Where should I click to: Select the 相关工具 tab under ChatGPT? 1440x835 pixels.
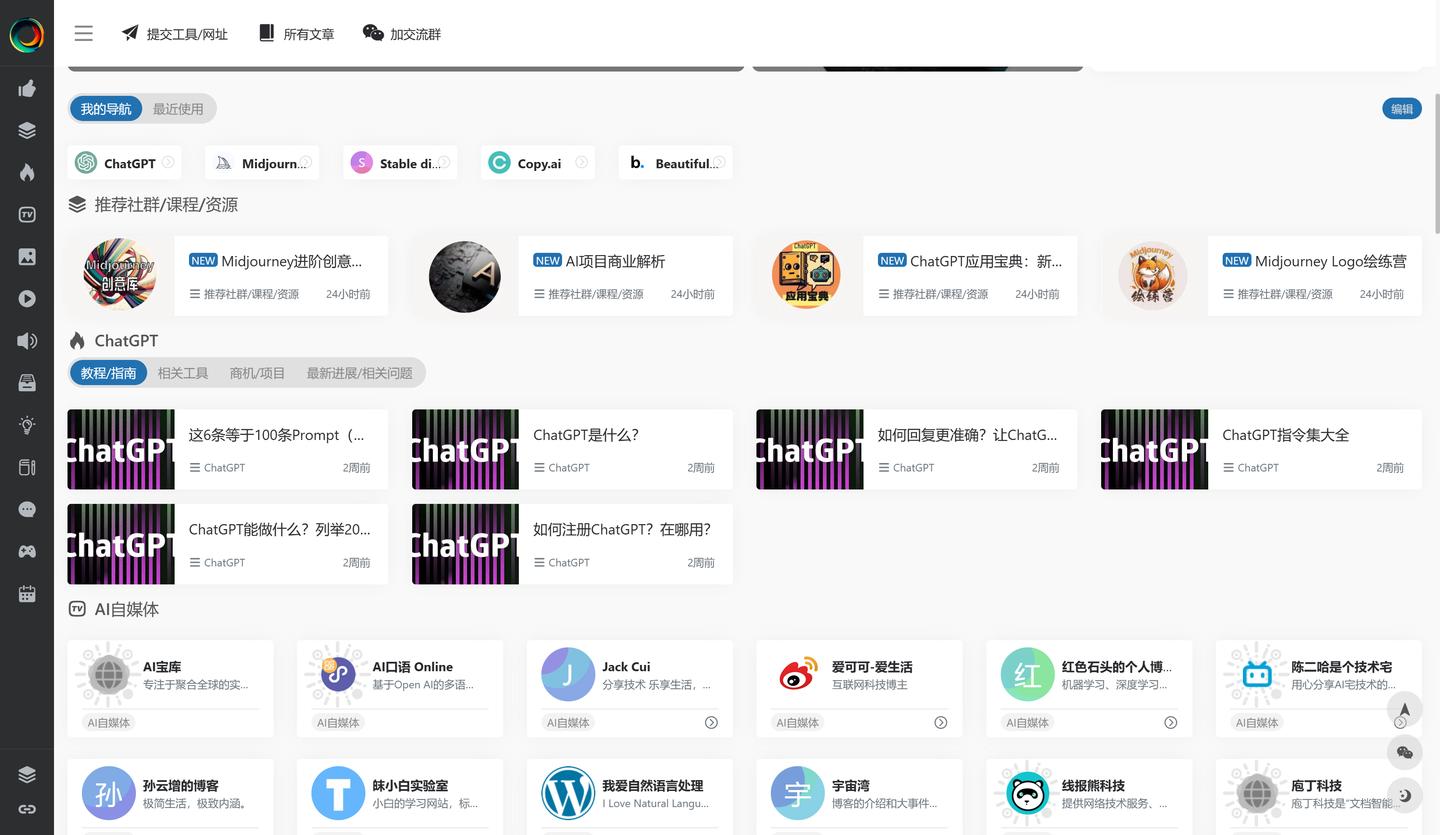pos(183,372)
